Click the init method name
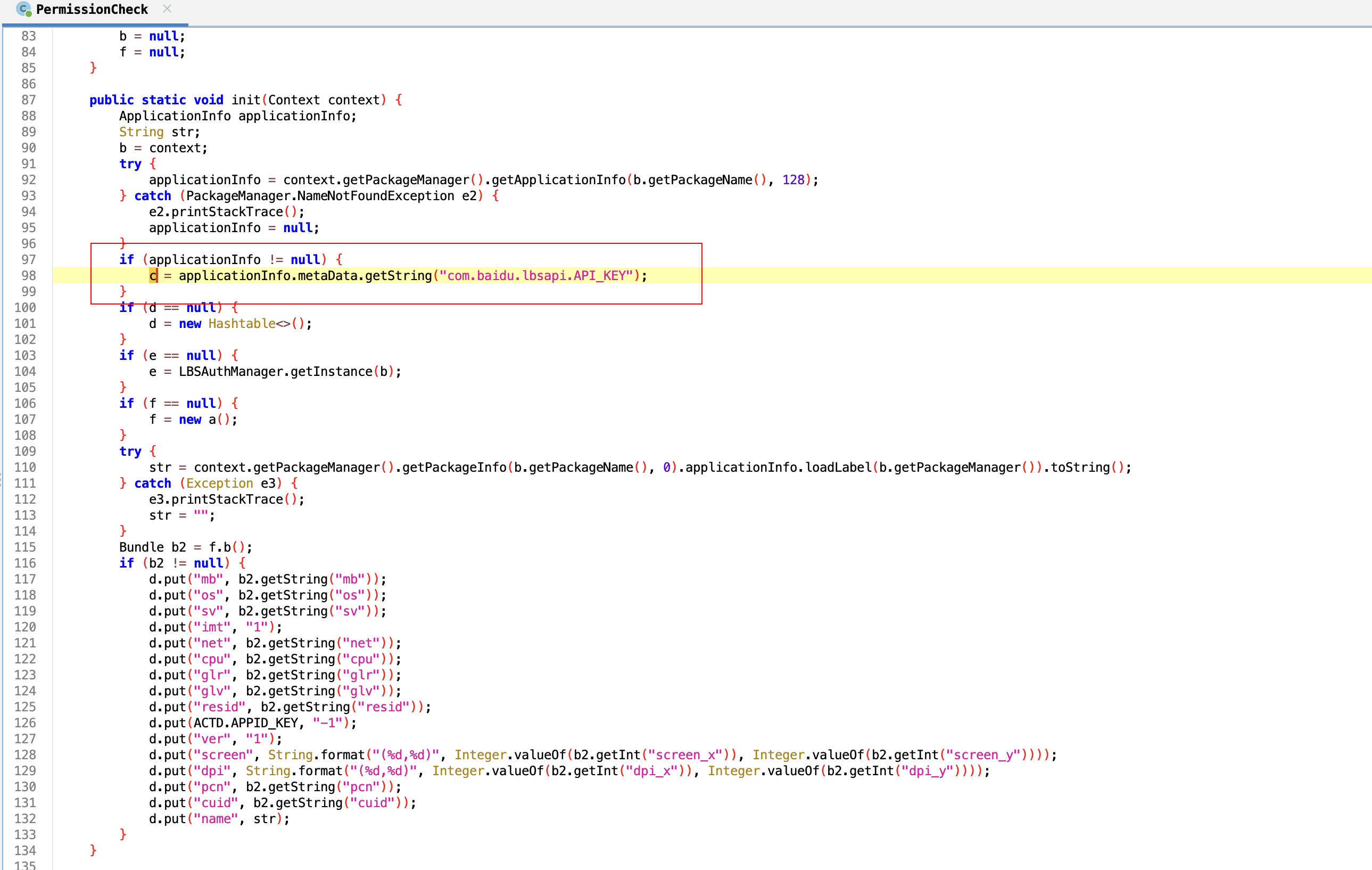This screenshot has width=1372, height=870. 245,100
